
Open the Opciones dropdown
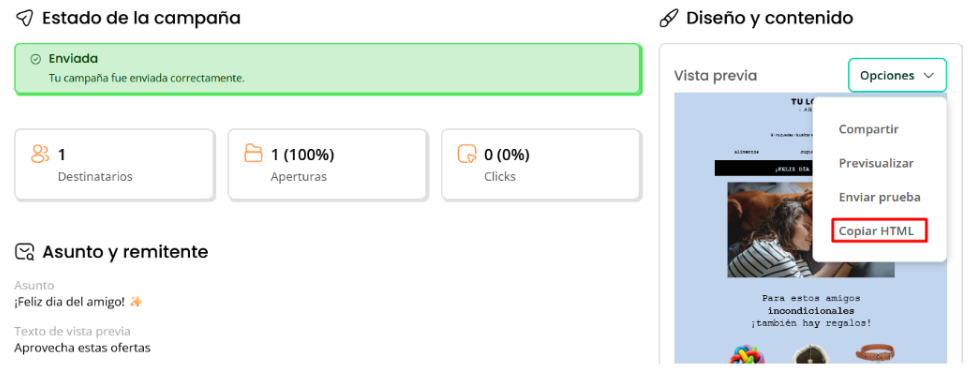[x=897, y=76]
